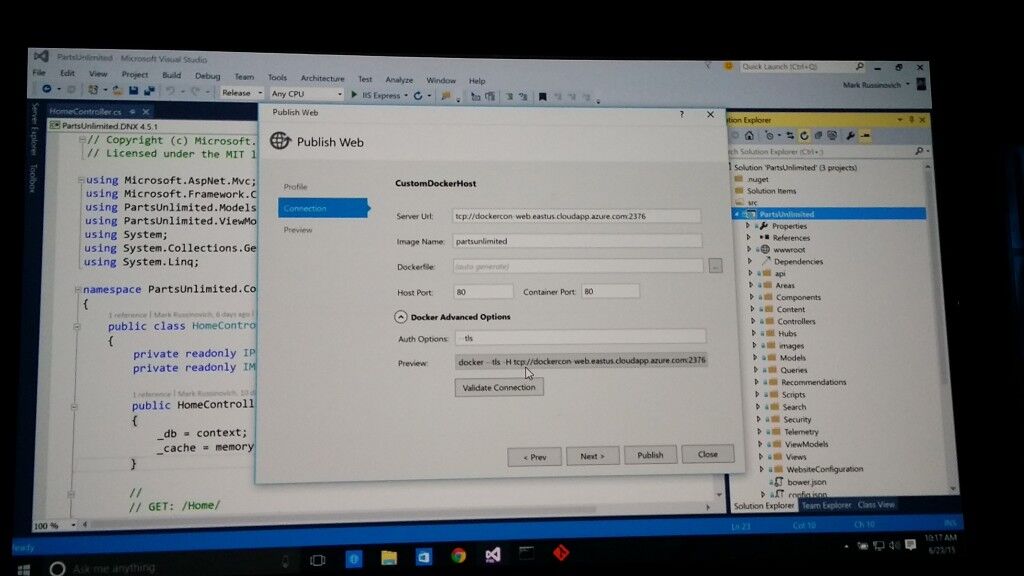Click the Server Url input field
Screen dimensions: 1024x576
(x=577, y=216)
